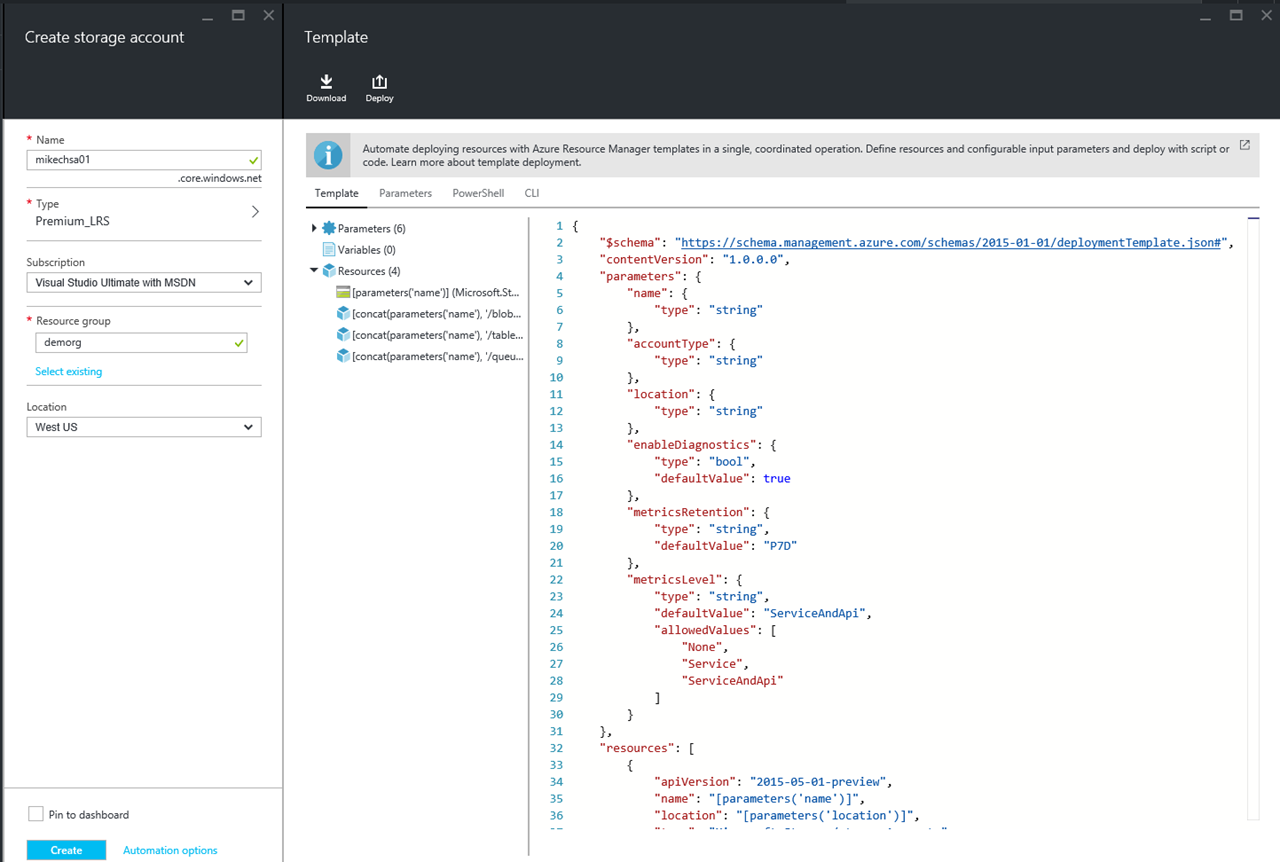Click the Variables (0) document icon
This screenshot has height=862, width=1280.
pyautogui.click(x=328, y=250)
